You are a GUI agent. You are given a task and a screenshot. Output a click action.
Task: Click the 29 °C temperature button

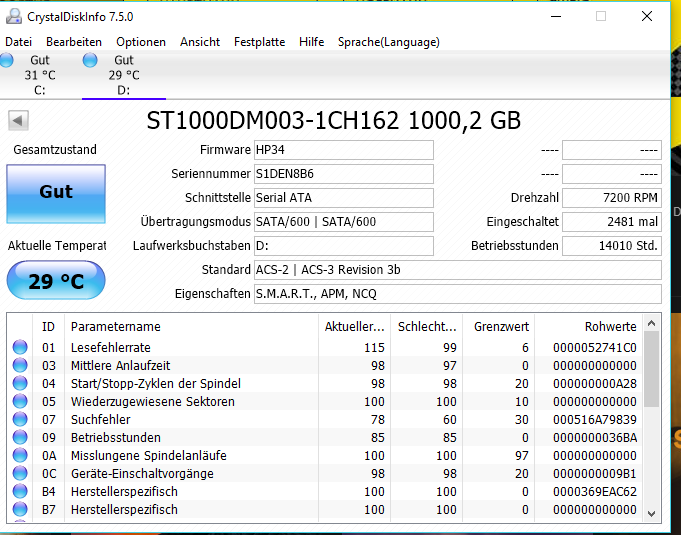click(x=56, y=281)
